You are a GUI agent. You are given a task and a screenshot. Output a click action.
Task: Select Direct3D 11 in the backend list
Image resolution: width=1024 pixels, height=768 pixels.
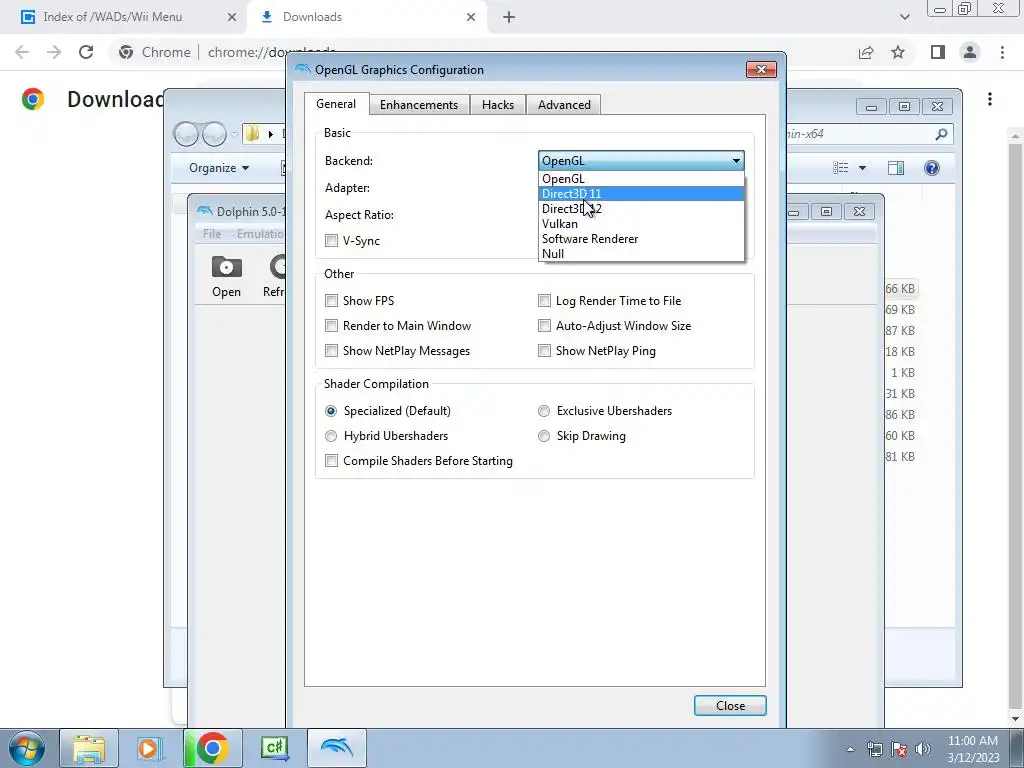point(641,193)
